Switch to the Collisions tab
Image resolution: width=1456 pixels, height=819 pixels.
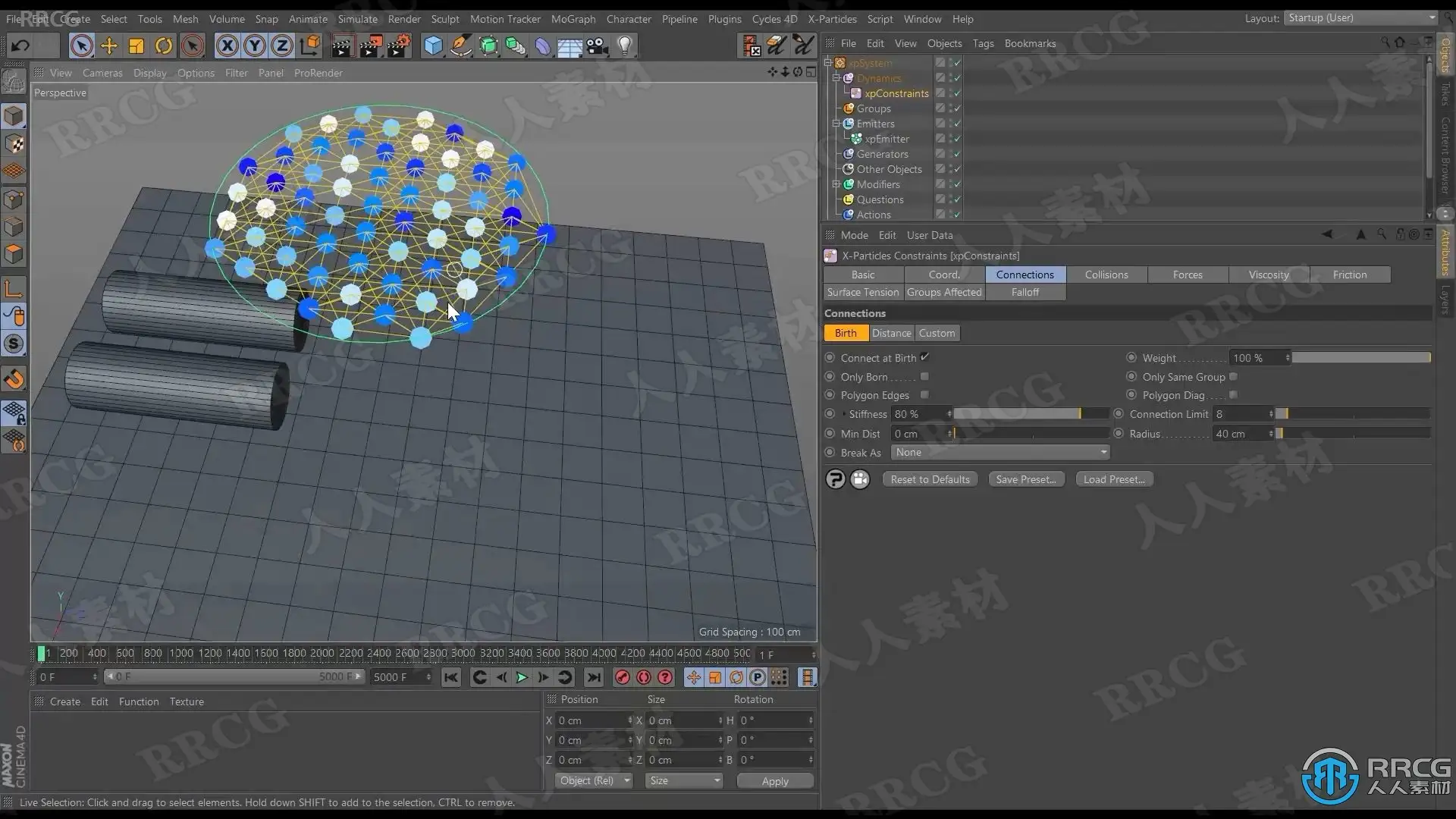click(1106, 275)
